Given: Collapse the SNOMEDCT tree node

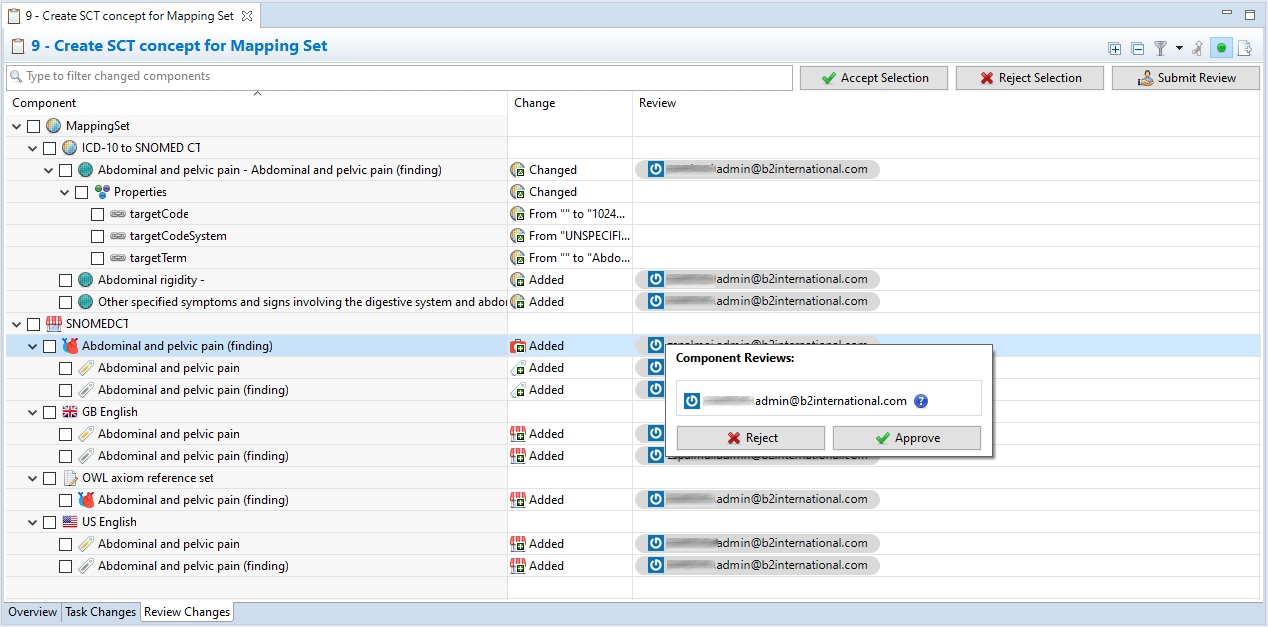Looking at the screenshot, I should [x=17, y=324].
